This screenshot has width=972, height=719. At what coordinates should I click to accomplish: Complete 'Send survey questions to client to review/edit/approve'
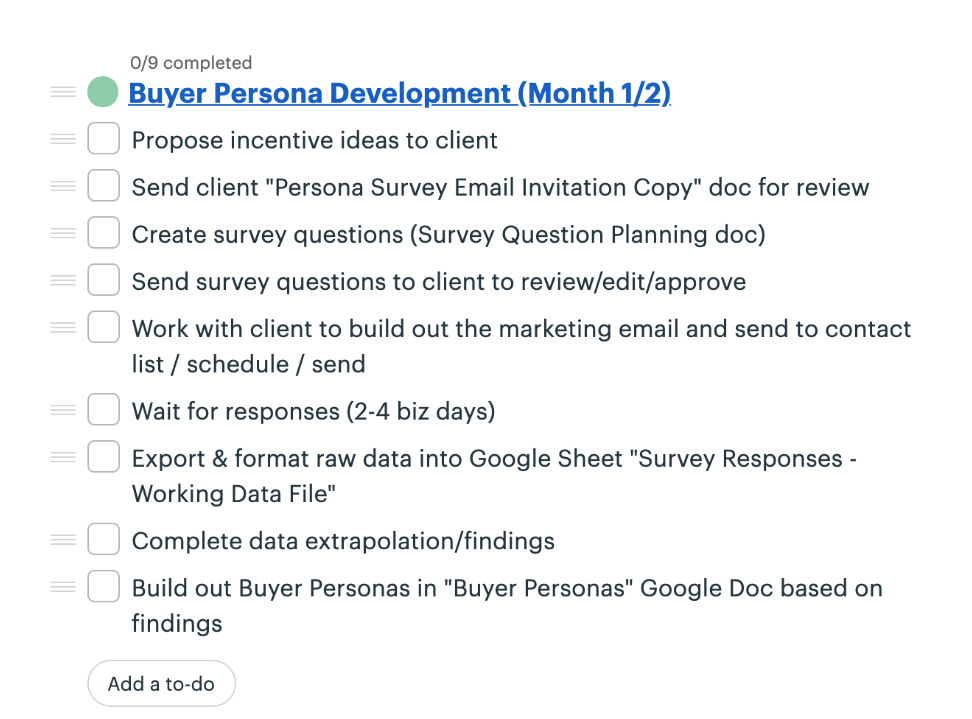coord(103,280)
